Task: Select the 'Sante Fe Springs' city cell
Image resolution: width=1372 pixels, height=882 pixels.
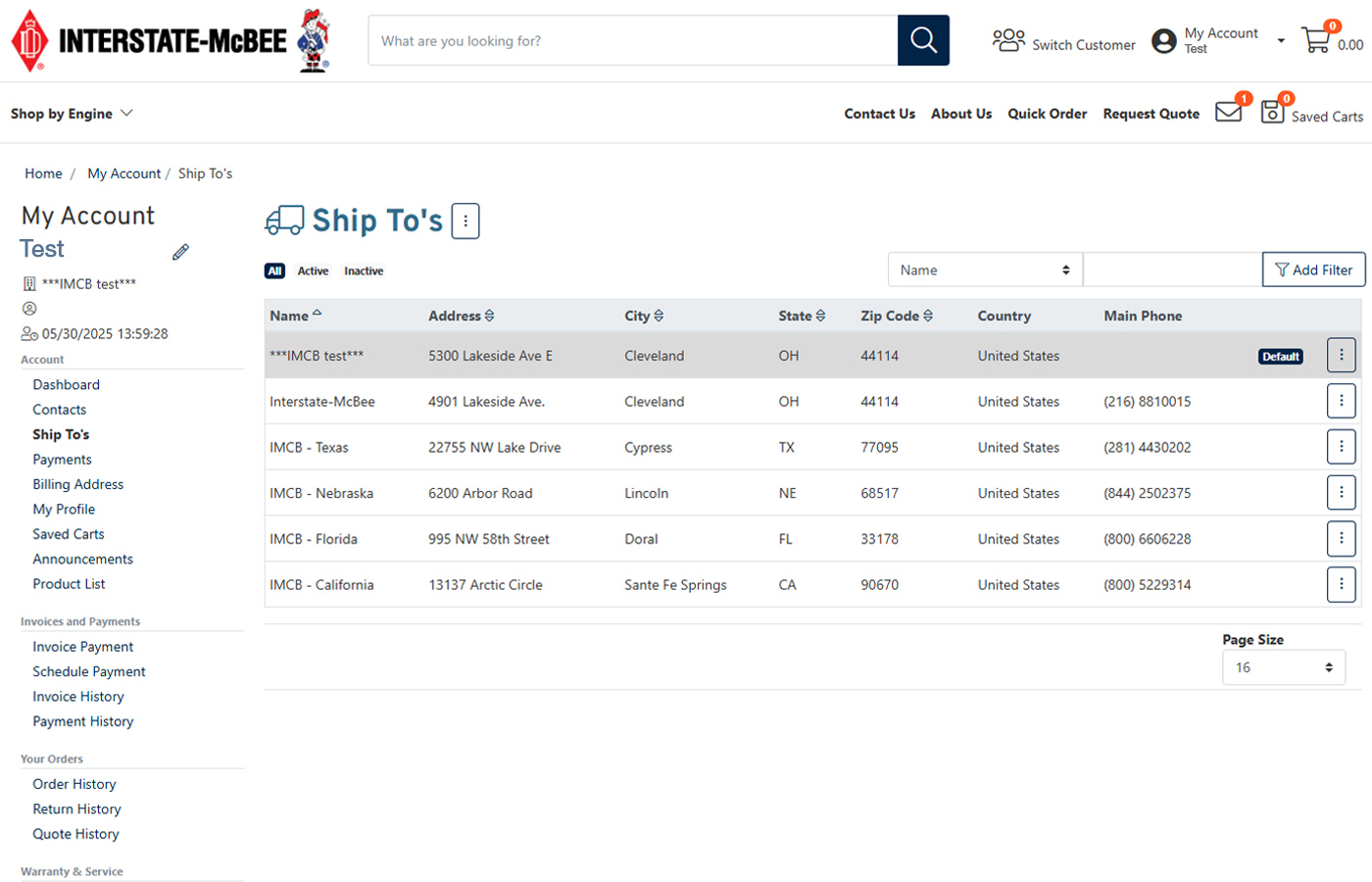Action: 675,585
